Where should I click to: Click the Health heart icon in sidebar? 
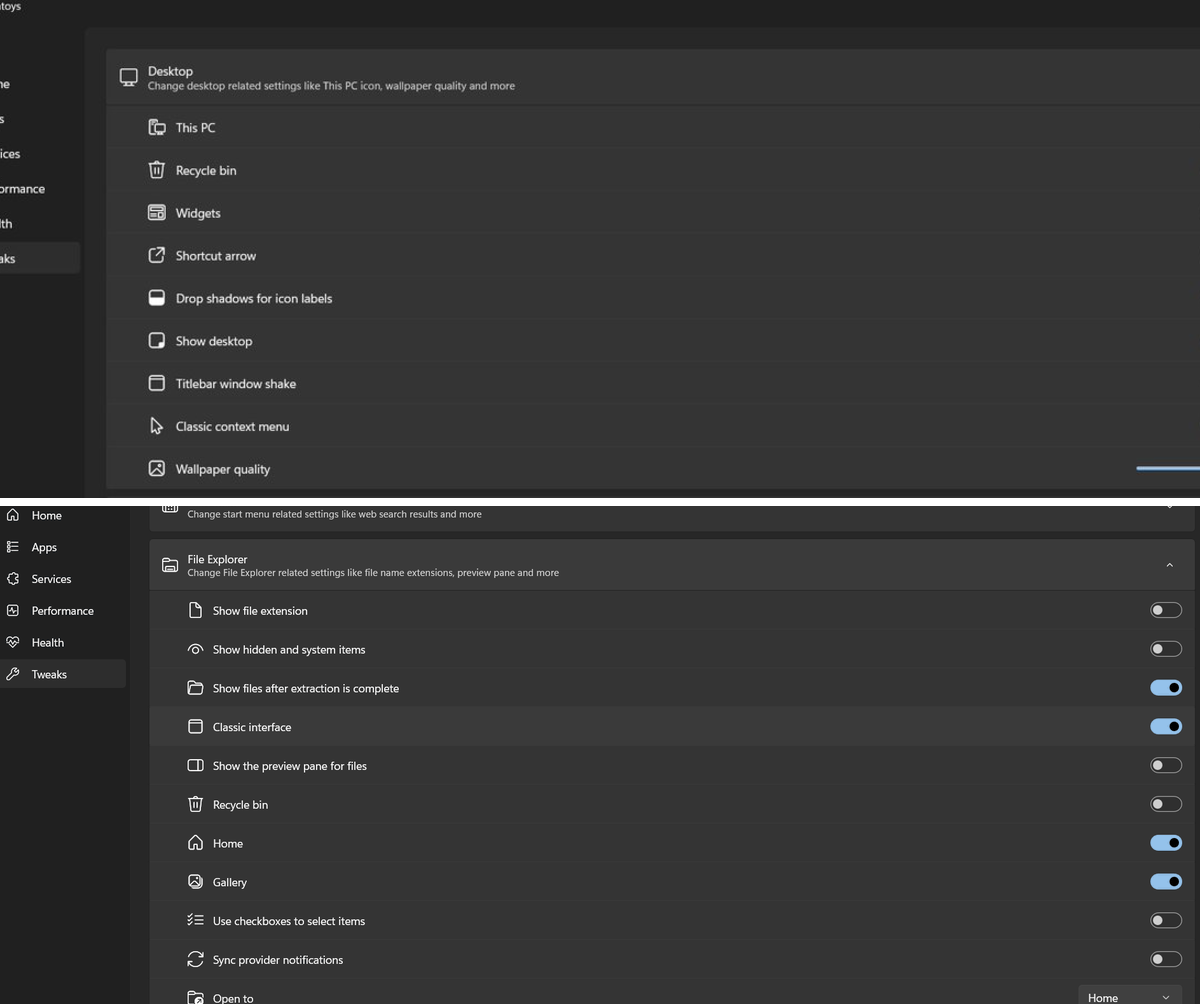(x=13, y=643)
